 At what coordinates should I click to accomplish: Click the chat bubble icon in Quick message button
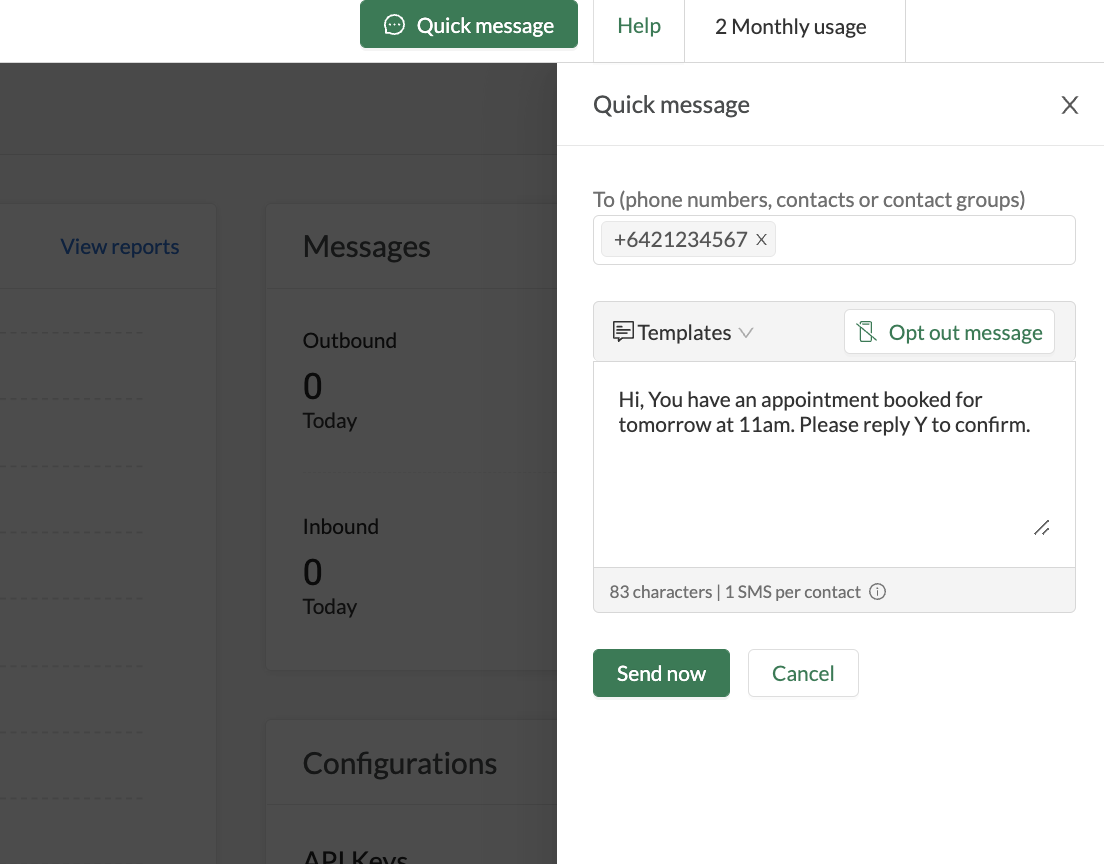click(395, 25)
